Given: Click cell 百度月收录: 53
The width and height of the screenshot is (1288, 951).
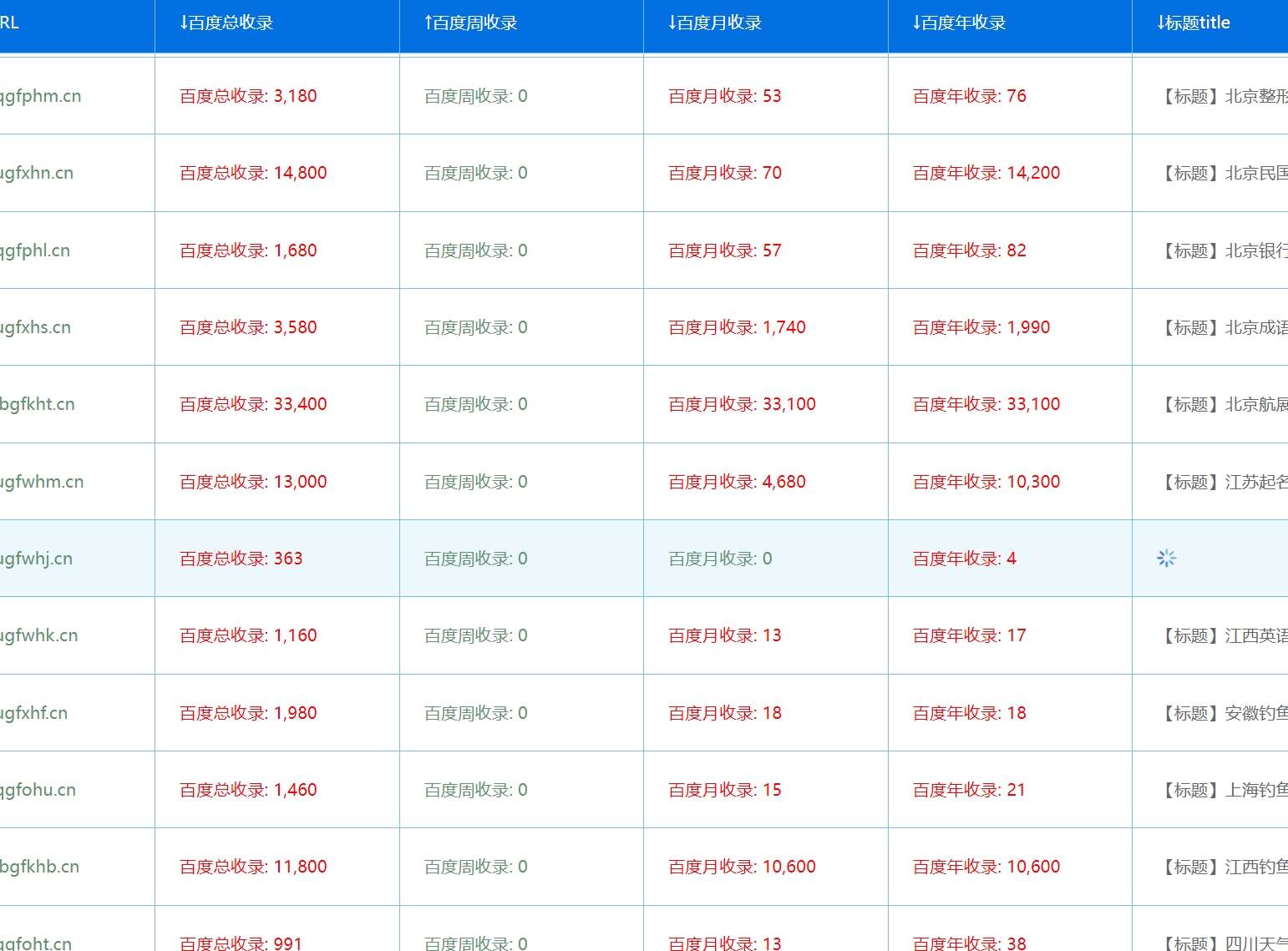Looking at the screenshot, I should 725,96.
